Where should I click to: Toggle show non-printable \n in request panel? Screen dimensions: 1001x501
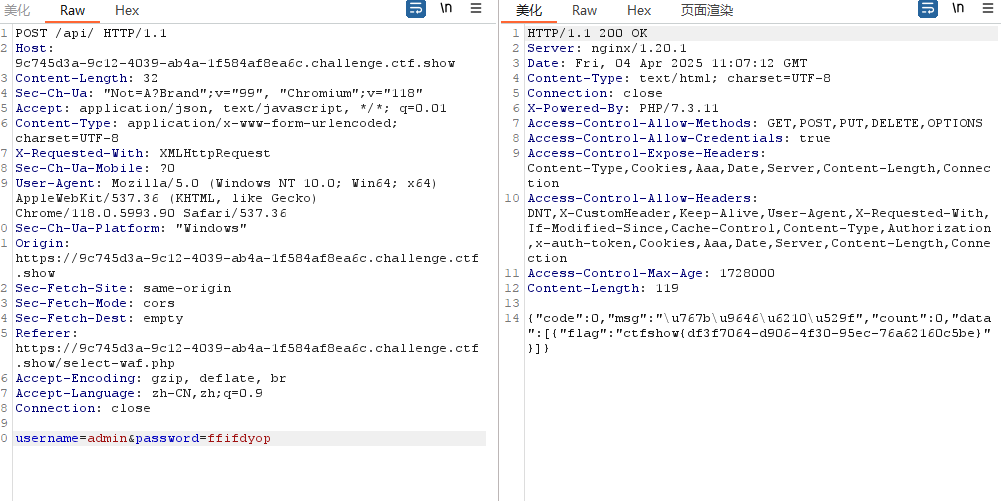[446, 8]
